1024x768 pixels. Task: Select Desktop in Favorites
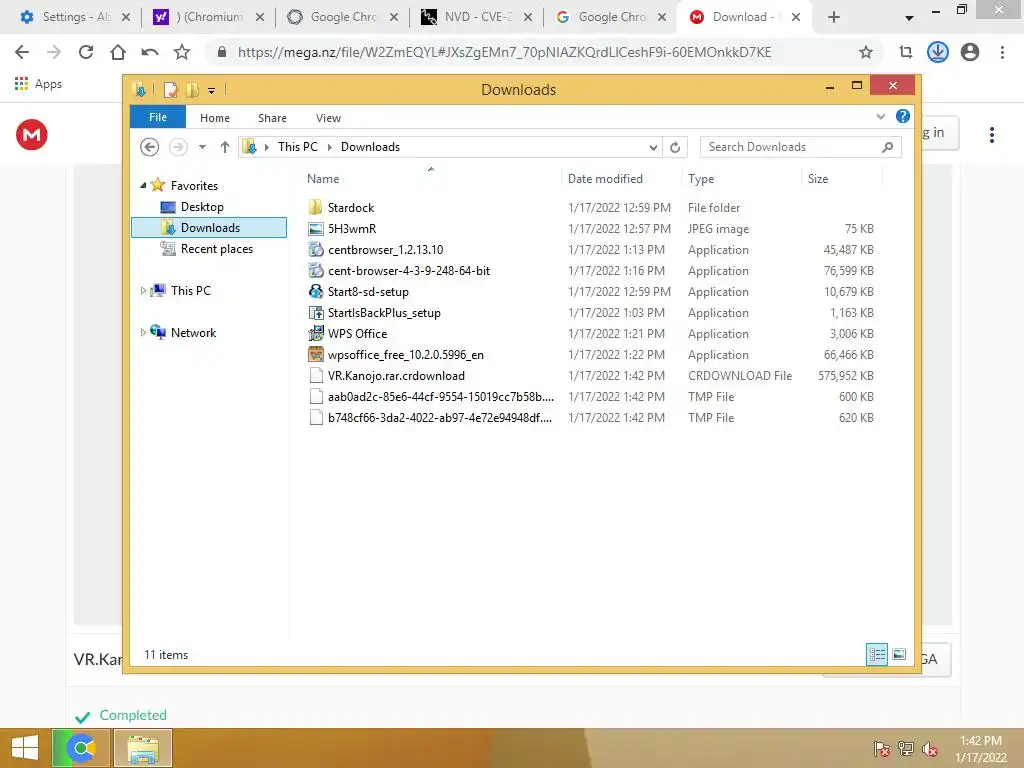point(202,207)
